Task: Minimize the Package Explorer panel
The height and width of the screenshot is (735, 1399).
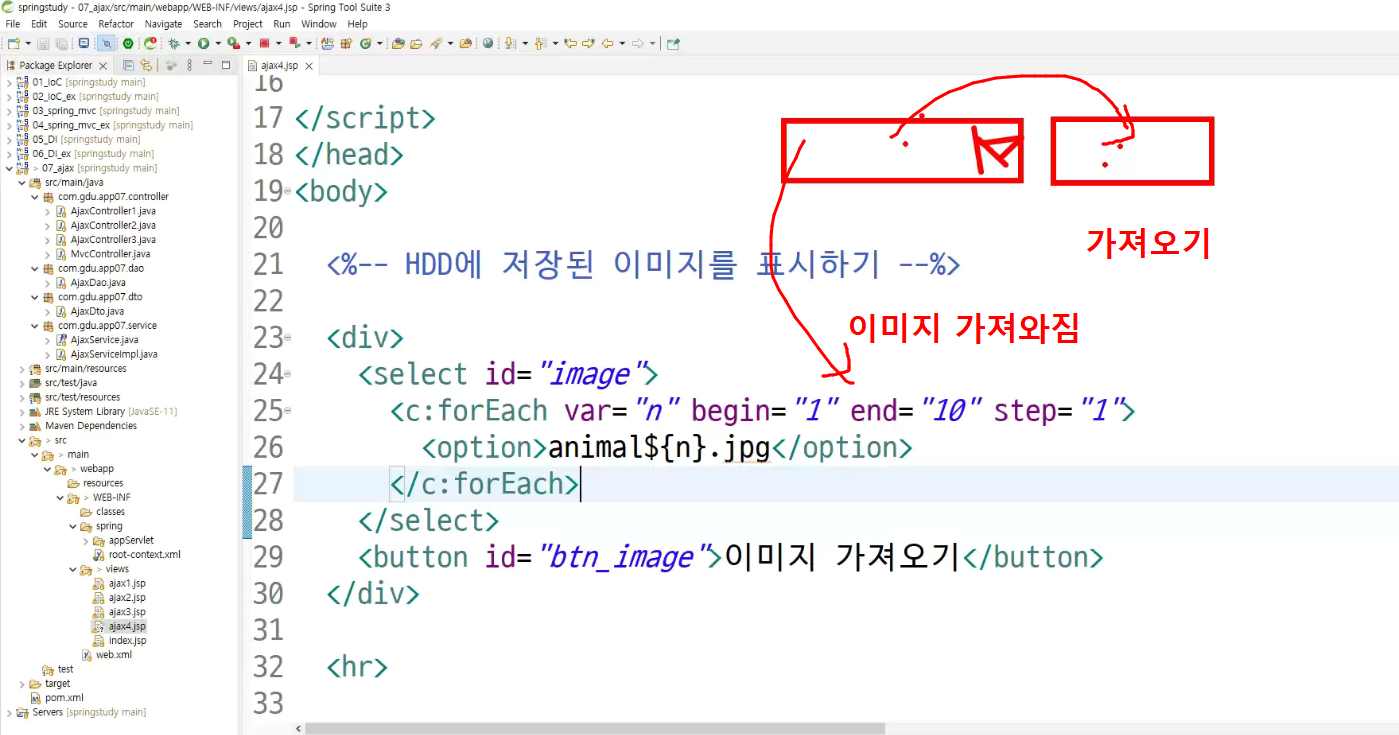Action: pyautogui.click(x=208, y=64)
